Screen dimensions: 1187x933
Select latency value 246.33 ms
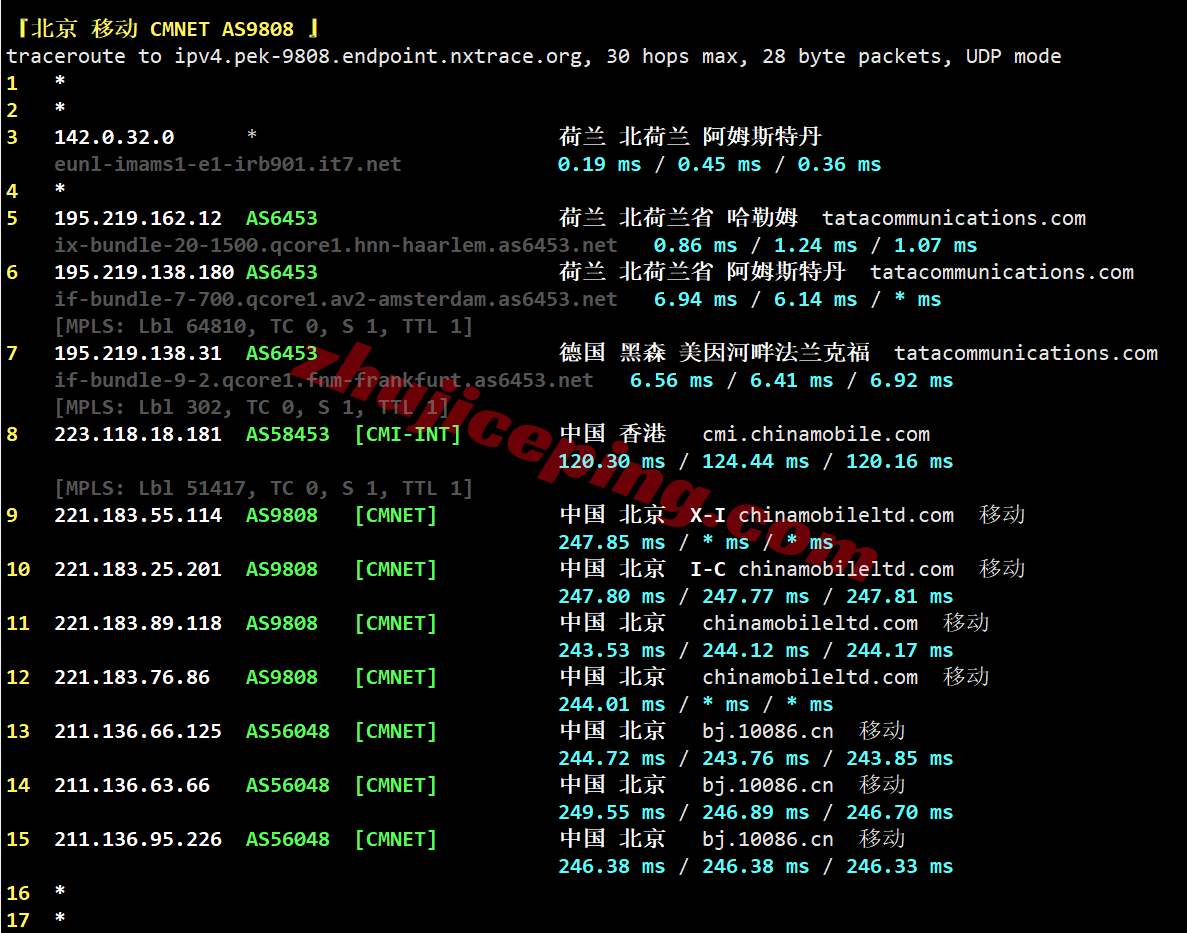899,866
